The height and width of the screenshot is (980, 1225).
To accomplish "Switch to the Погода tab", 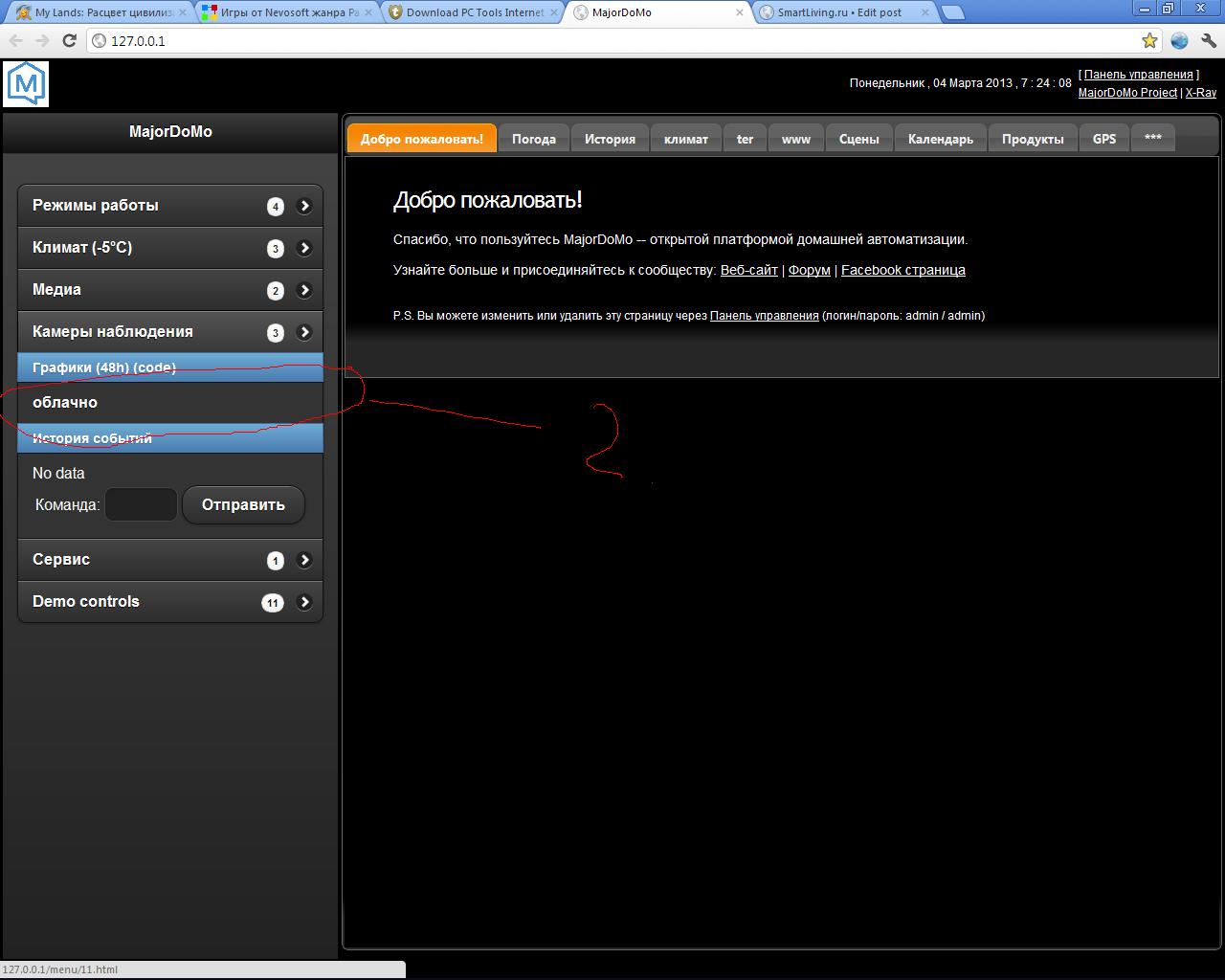I will point(534,139).
